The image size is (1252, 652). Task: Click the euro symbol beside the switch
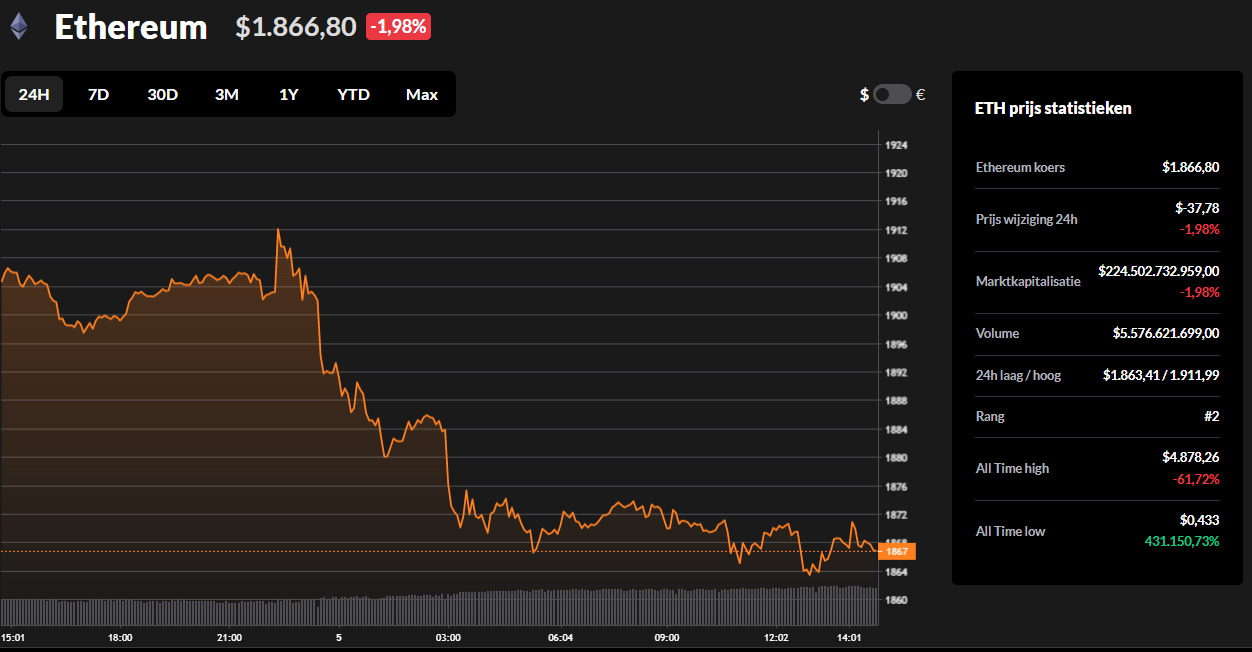pos(920,94)
